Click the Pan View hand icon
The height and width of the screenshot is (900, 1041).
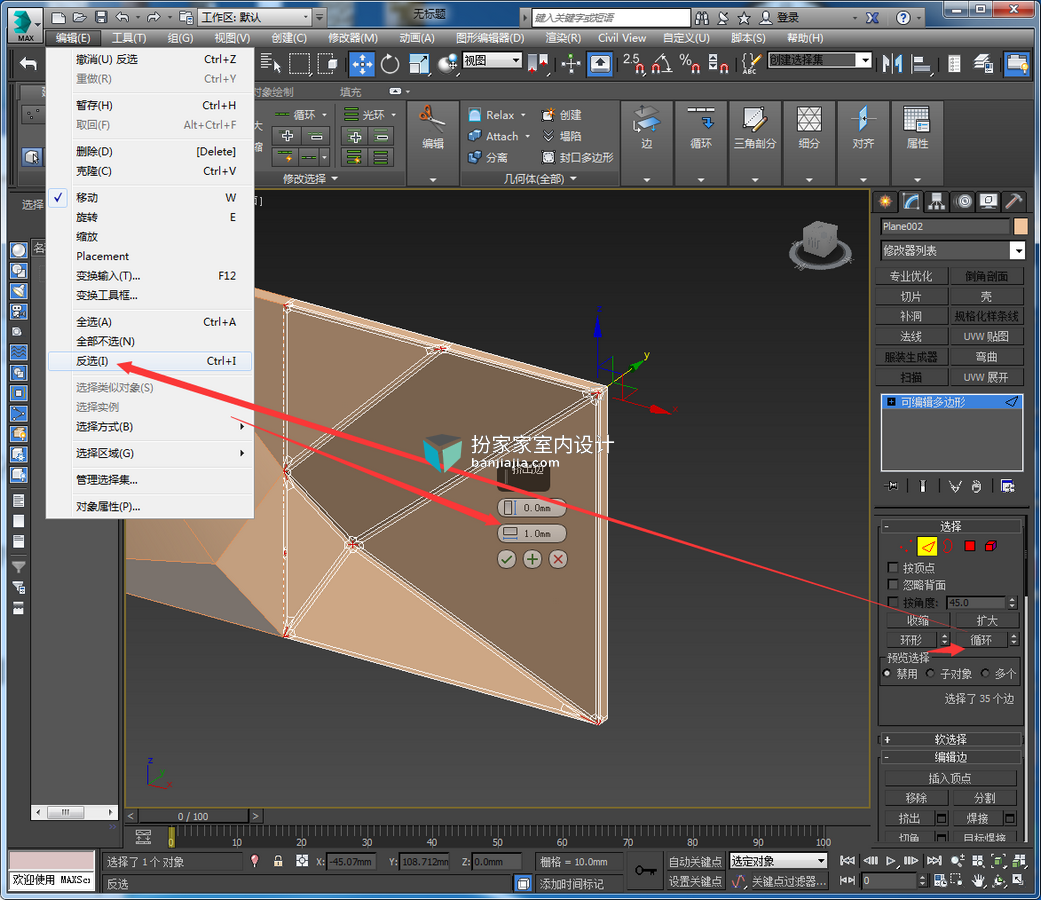(978, 881)
